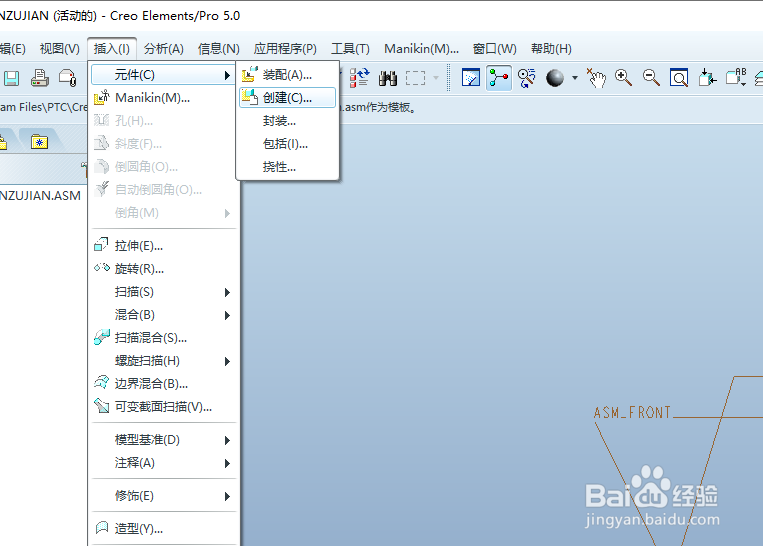The width and height of the screenshot is (763, 546).
Task: Choose 边界混合(B)... command
Action: click(164, 384)
